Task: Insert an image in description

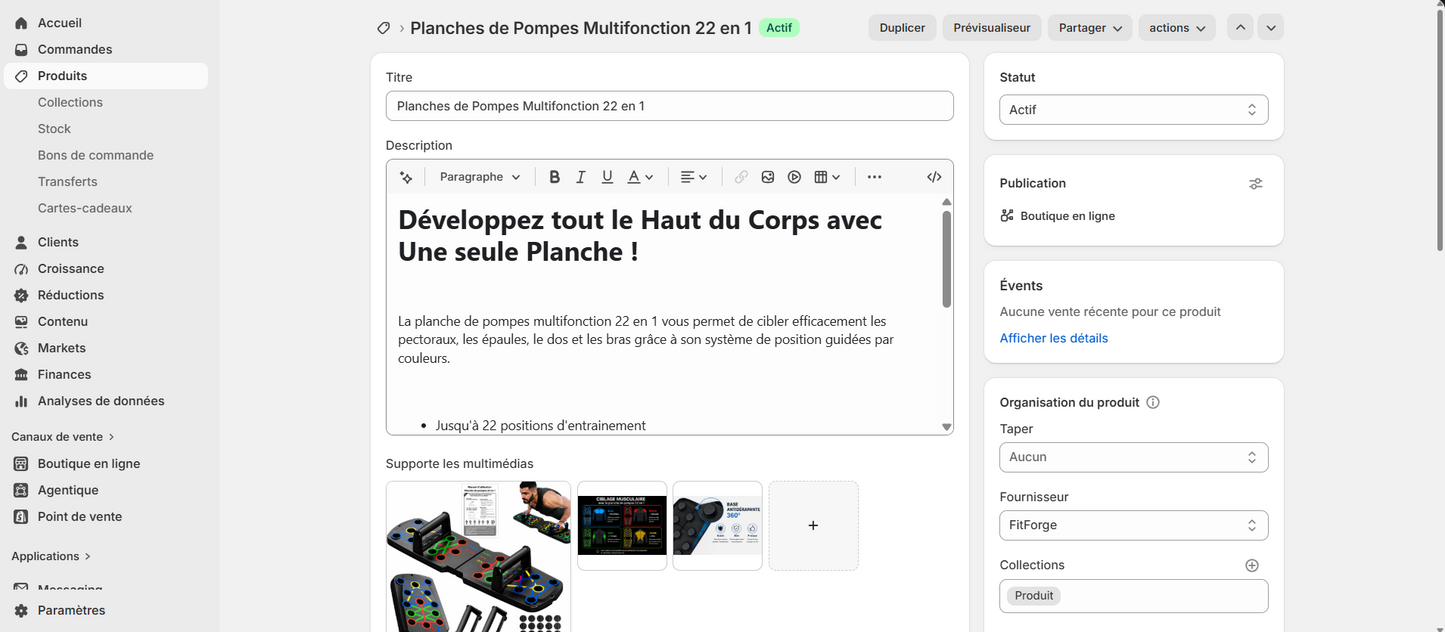Action: tap(768, 177)
